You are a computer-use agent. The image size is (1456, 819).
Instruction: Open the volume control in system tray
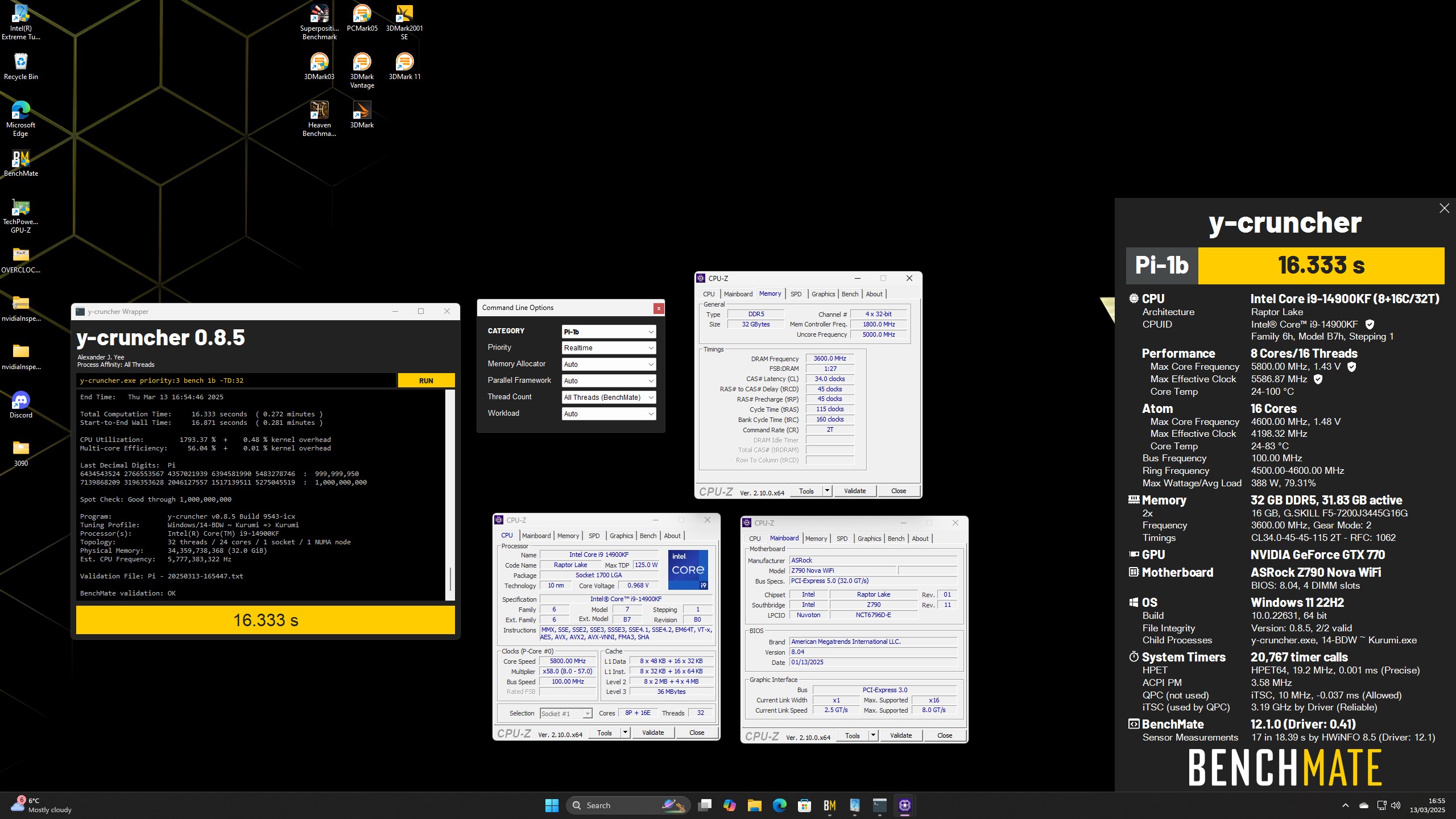click(x=1396, y=805)
